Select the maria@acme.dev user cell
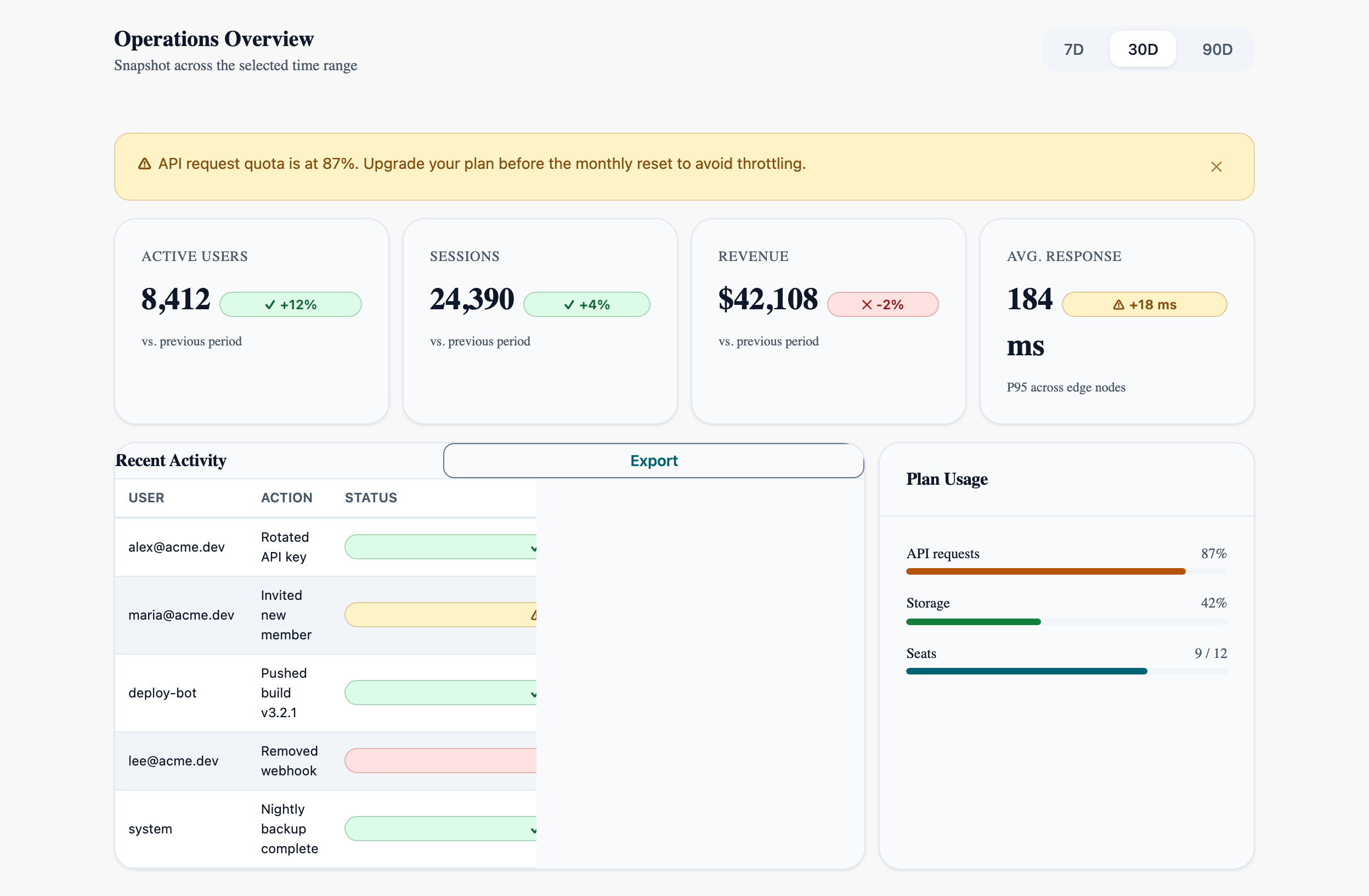Screen dimensions: 1369x896 pyautogui.click(x=181, y=615)
